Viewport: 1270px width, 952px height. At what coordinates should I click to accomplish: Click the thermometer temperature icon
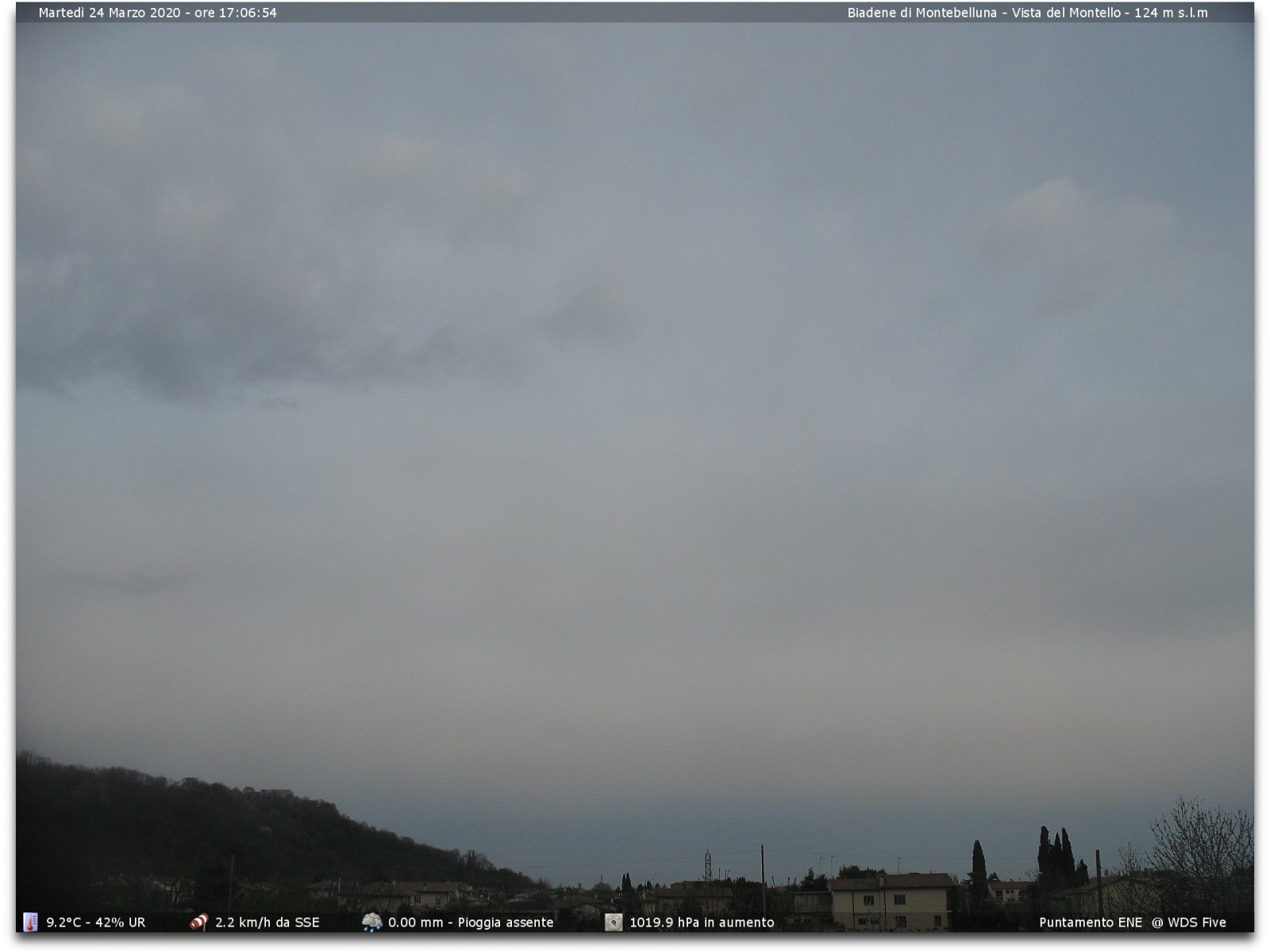30,922
